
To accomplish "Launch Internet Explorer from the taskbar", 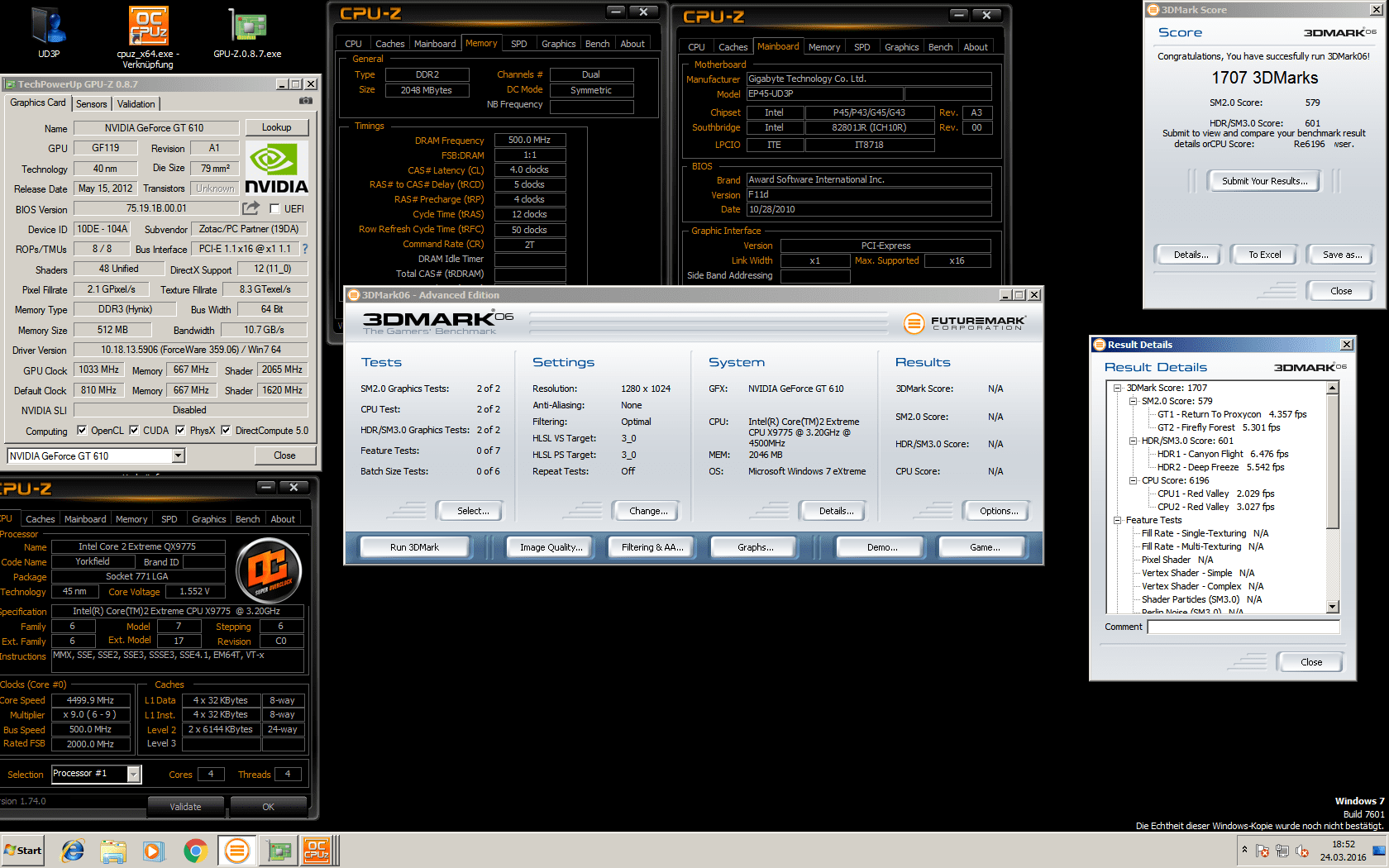I will (73, 850).
